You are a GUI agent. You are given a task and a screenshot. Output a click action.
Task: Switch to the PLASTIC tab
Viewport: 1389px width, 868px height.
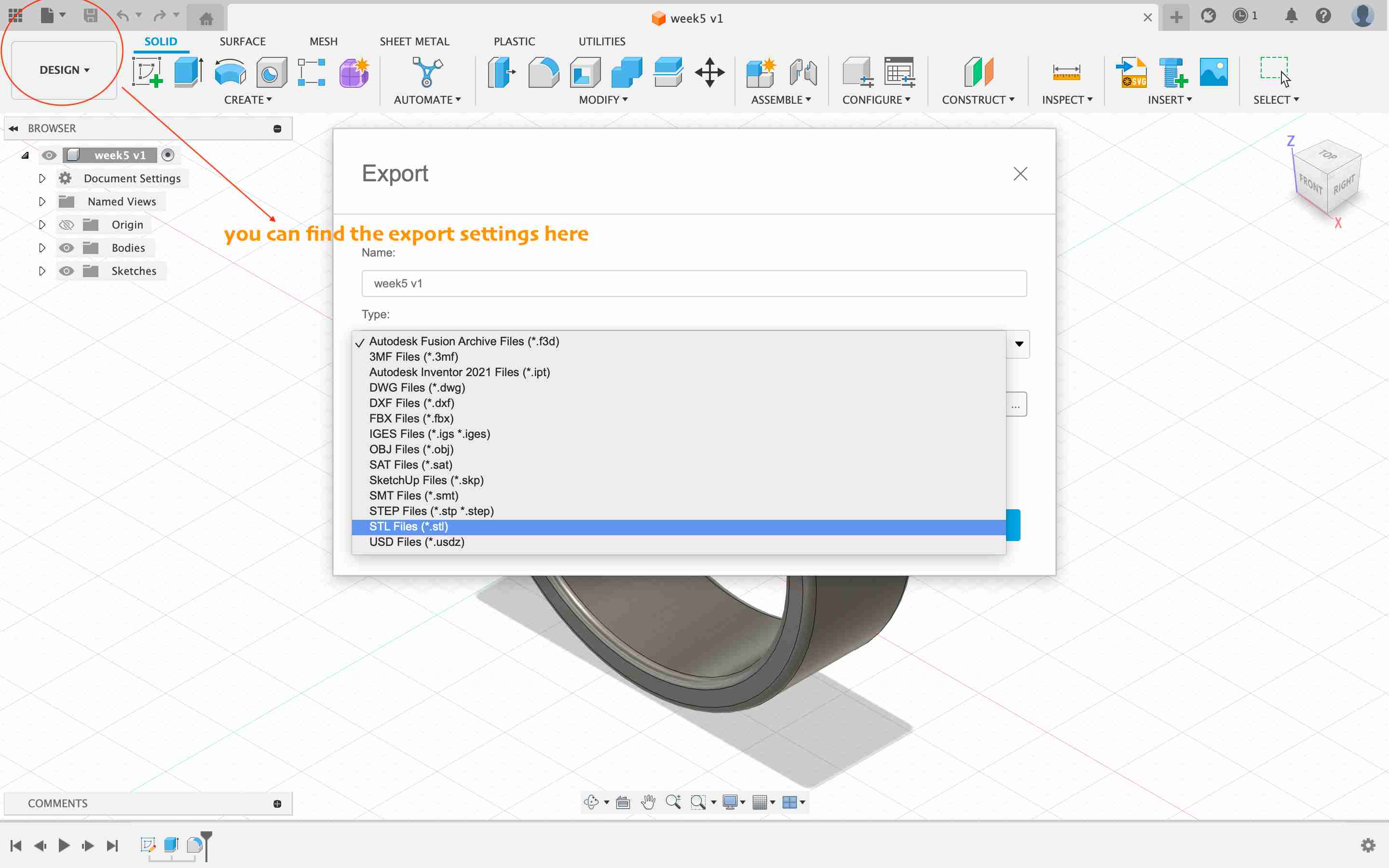[514, 41]
